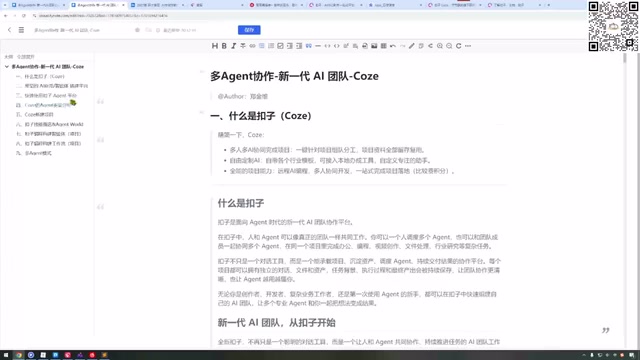Insert blockquote using blue quote icon
640x360 pixels.
tap(309, 46)
